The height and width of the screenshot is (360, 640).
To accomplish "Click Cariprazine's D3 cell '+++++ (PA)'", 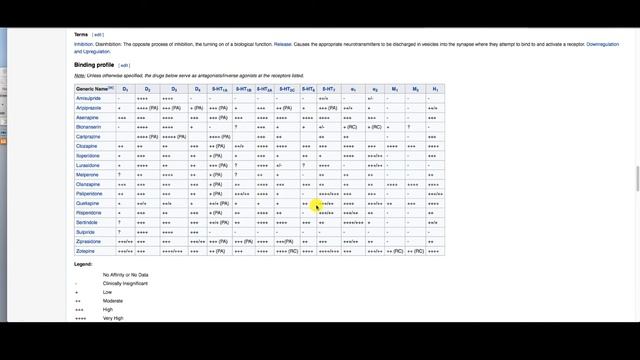I will (x=174, y=137).
